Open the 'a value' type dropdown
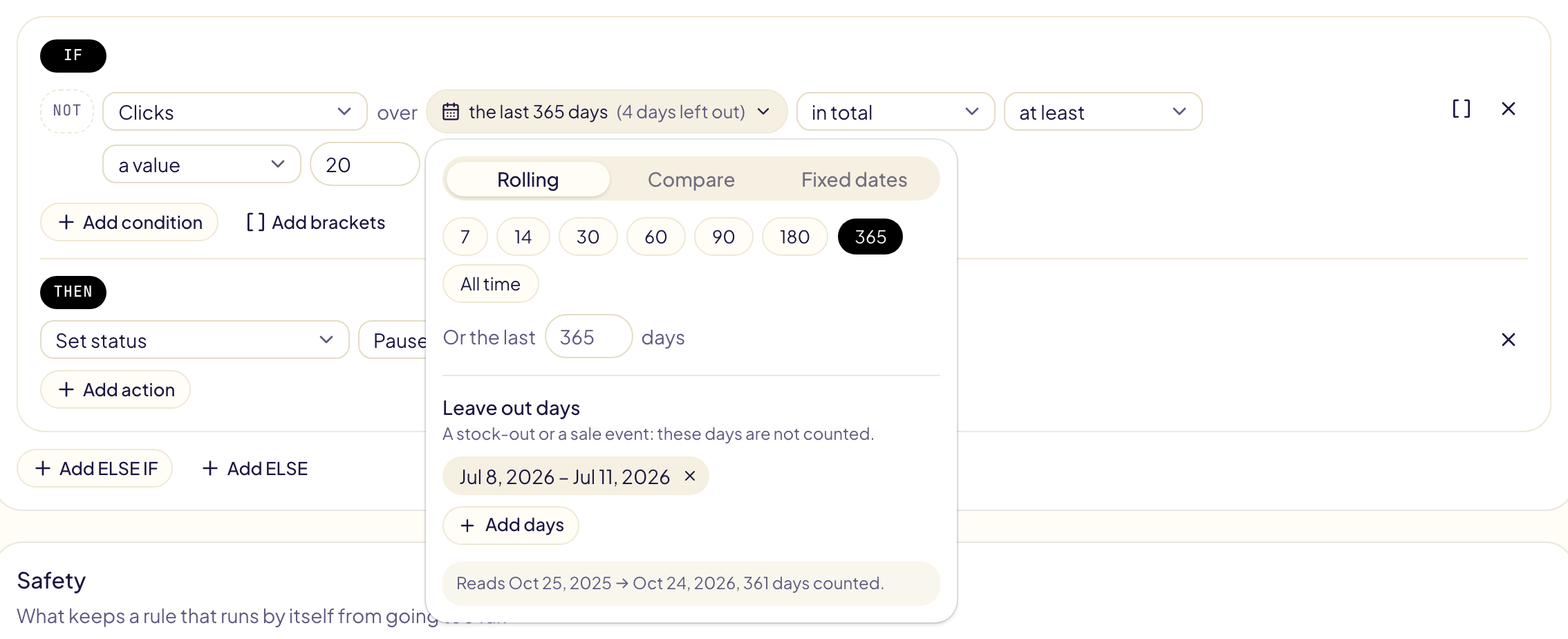 [202, 165]
